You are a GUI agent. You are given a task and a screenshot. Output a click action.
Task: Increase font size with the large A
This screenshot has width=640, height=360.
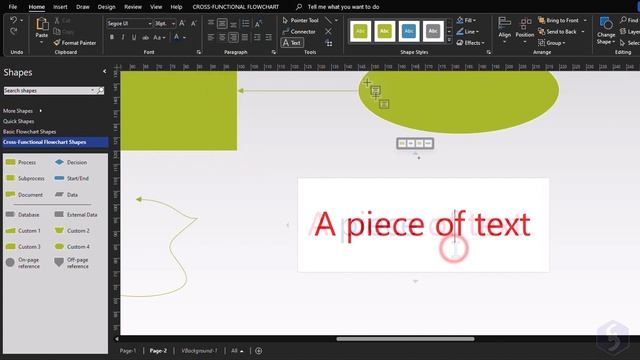coord(182,24)
